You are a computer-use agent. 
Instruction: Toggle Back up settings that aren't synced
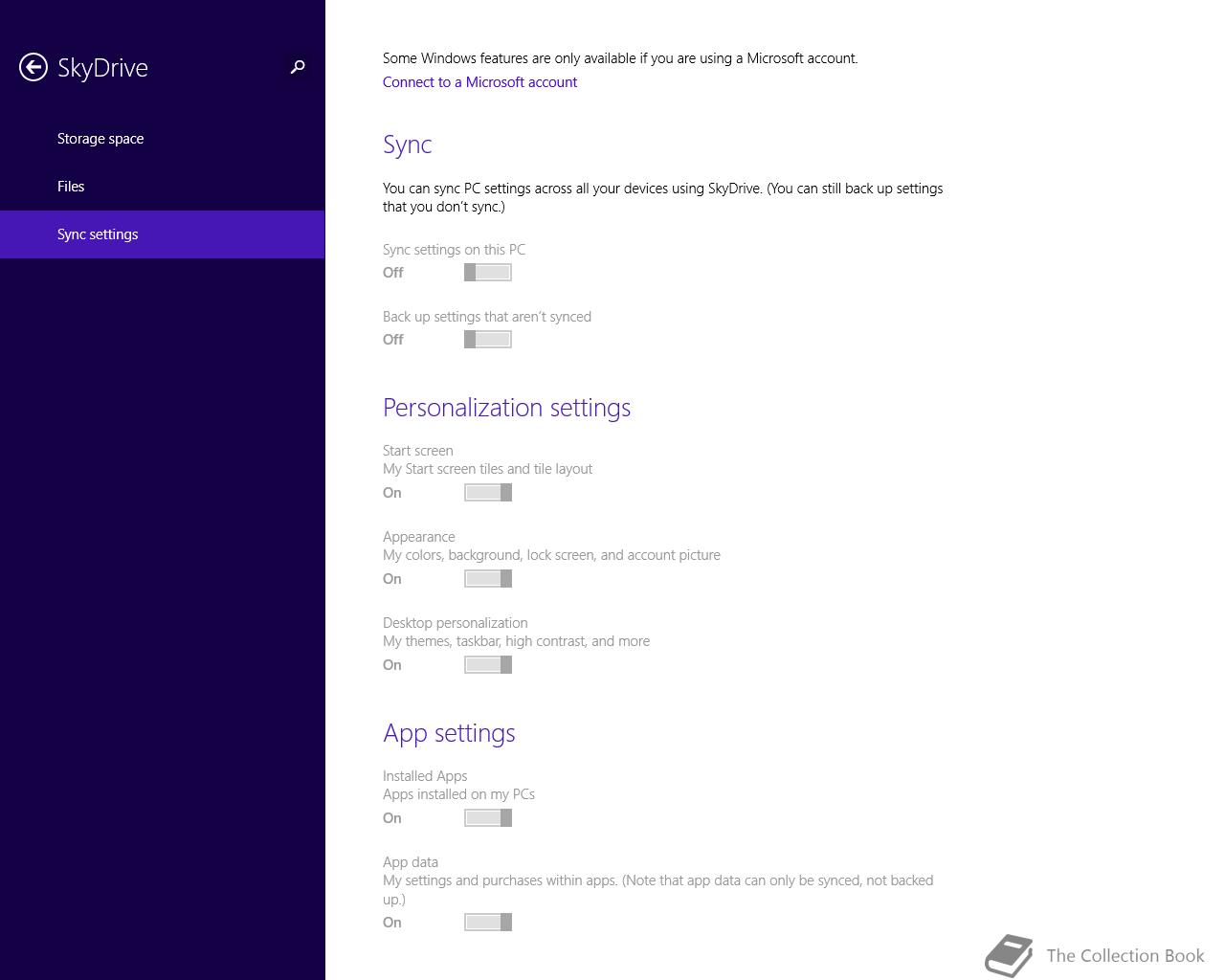pyautogui.click(x=488, y=340)
